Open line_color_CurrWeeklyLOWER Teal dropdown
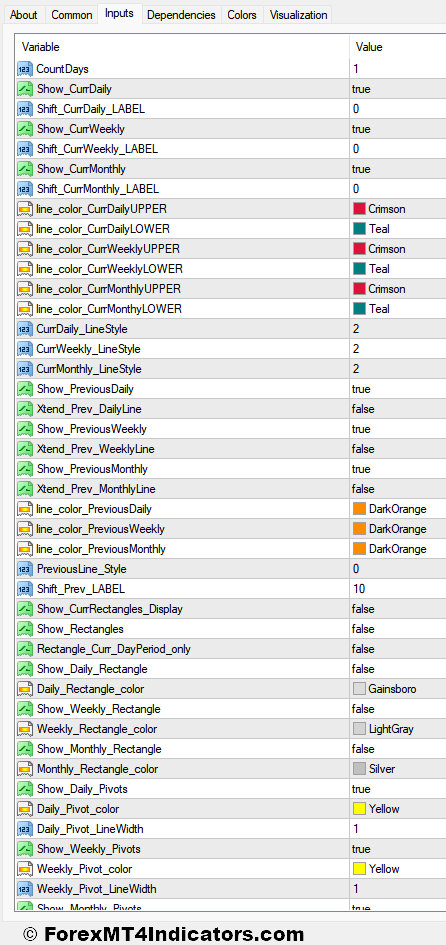 click(x=398, y=269)
